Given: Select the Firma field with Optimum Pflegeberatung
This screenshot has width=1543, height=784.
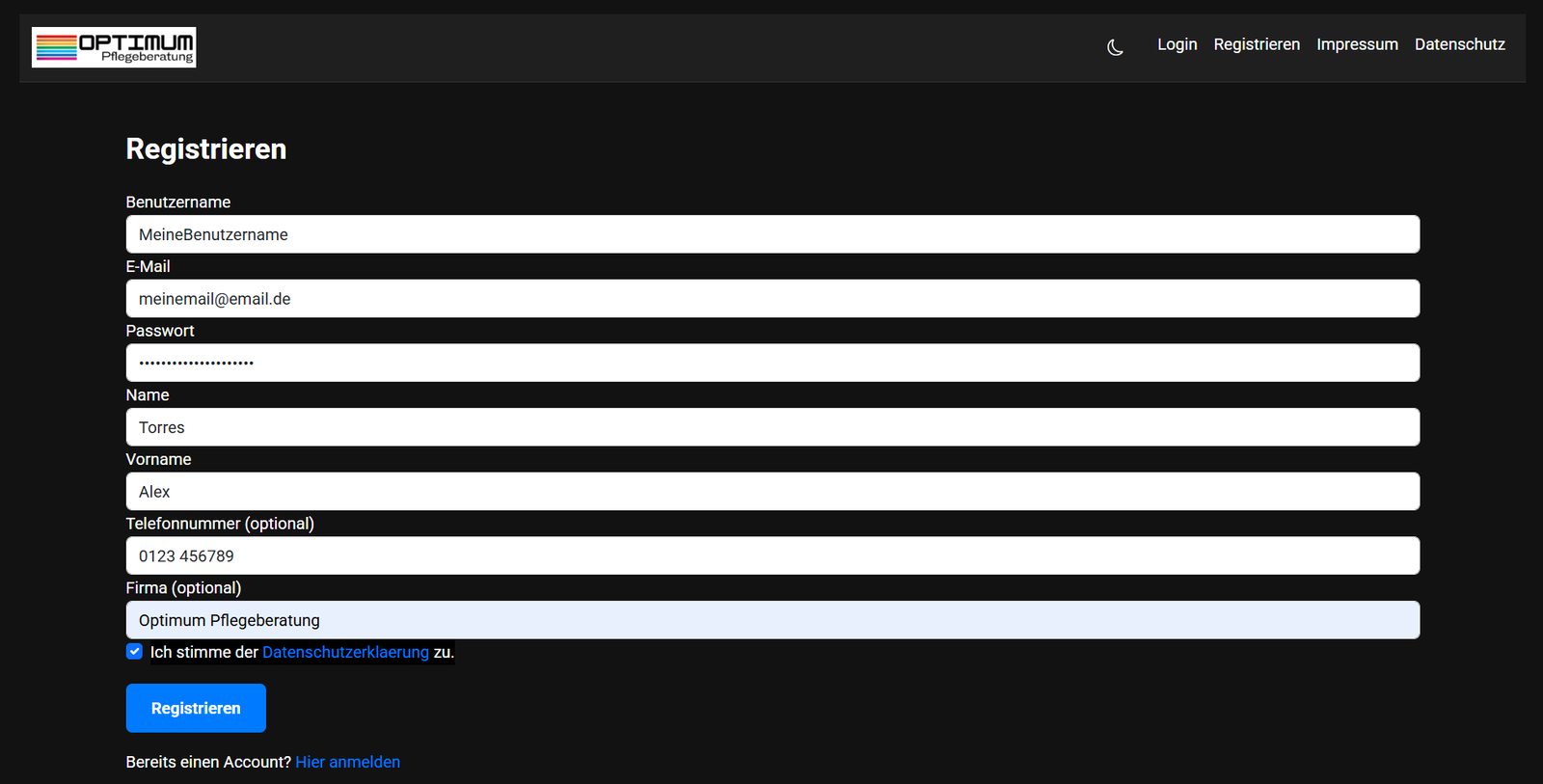Looking at the screenshot, I should tap(771, 620).
